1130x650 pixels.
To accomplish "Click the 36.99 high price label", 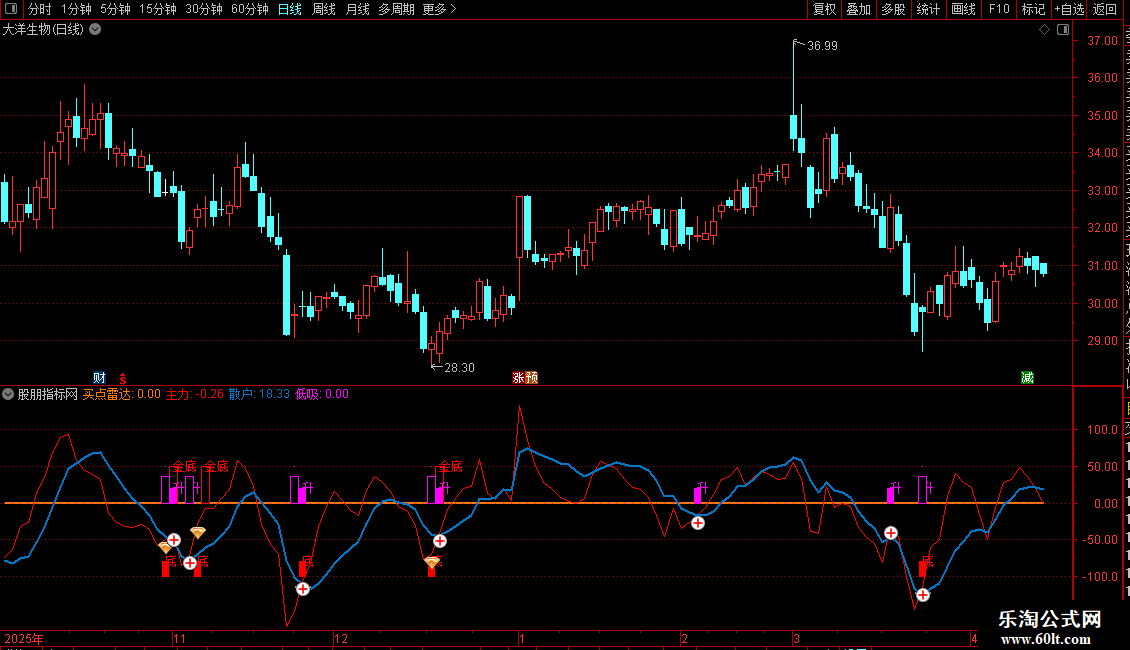I will click(822, 45).
